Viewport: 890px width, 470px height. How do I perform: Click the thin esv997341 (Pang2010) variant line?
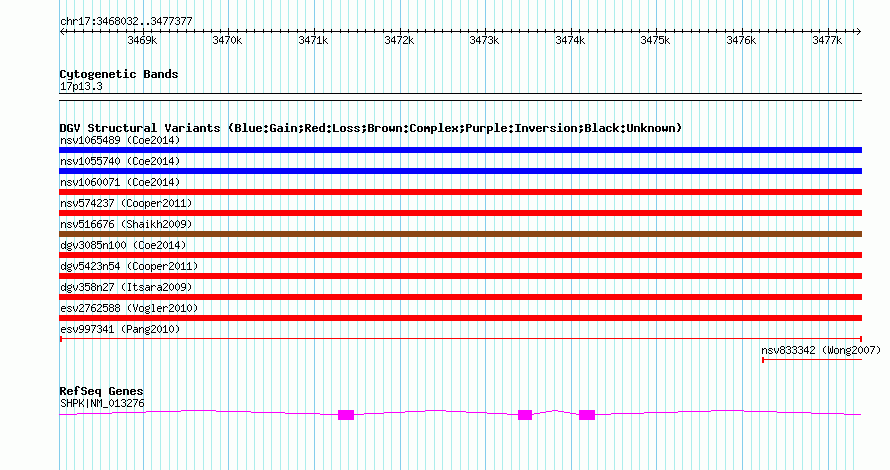460,339
